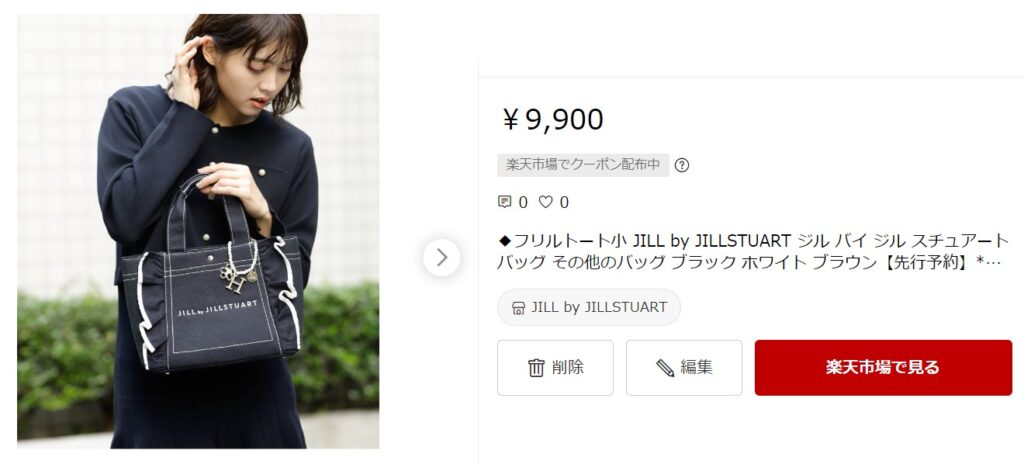Screen dimensions: 1024x464
Task: Click the 削除 delete button
Action: coord(555,367)
